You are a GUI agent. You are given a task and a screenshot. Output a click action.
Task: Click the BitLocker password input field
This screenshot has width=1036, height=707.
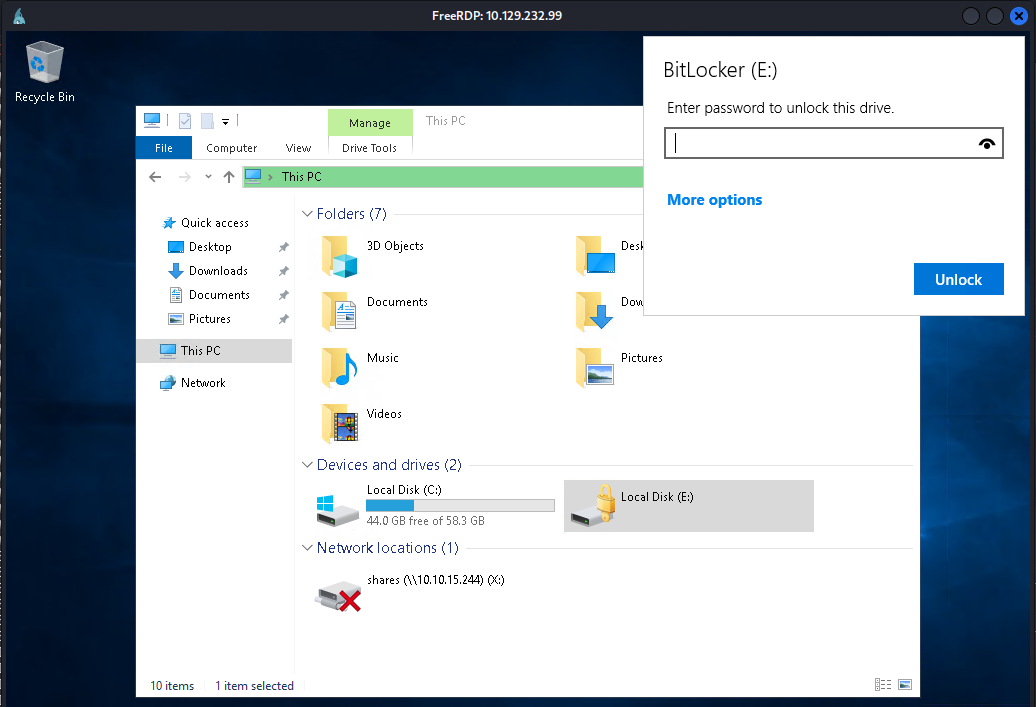(x=834, y=143)
